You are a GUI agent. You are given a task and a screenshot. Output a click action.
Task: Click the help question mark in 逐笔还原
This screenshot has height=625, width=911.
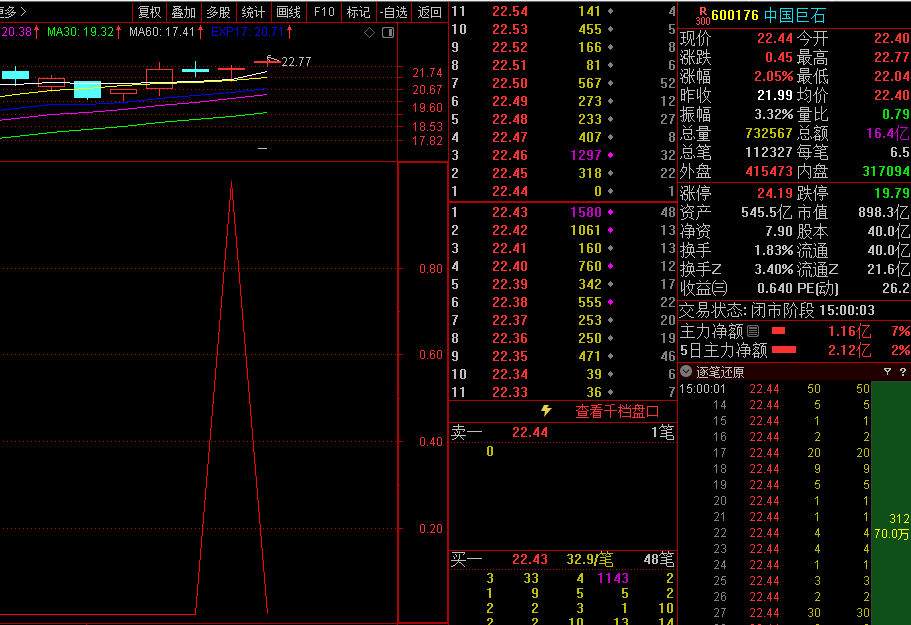tap(902, 371)
